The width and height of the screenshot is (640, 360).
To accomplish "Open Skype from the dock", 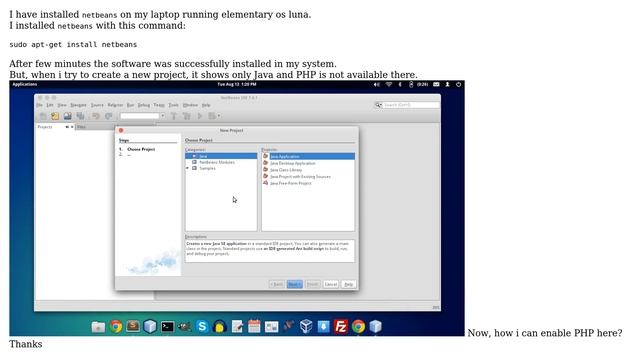I will (x=202, y=327).
